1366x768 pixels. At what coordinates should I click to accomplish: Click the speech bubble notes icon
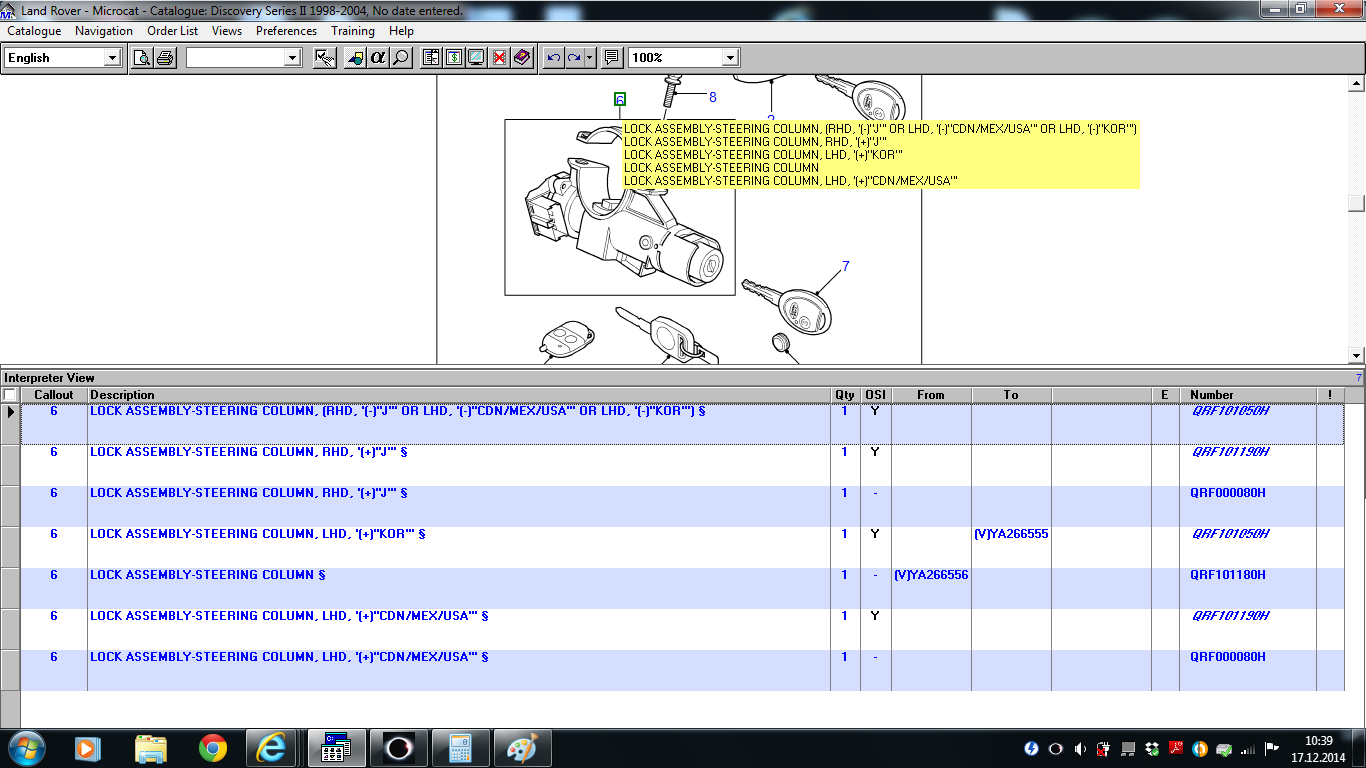click(x=612, y=58)
